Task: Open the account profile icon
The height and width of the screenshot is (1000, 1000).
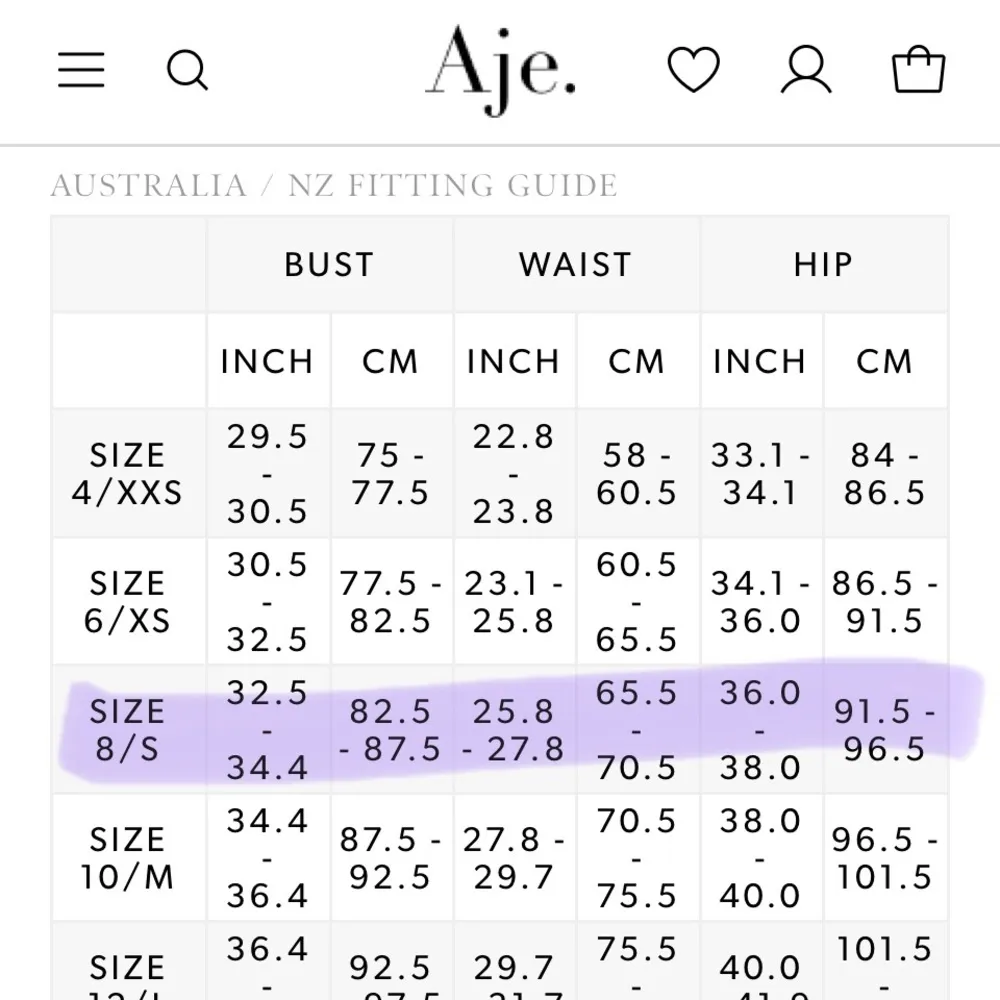Action: pos(805,70)
